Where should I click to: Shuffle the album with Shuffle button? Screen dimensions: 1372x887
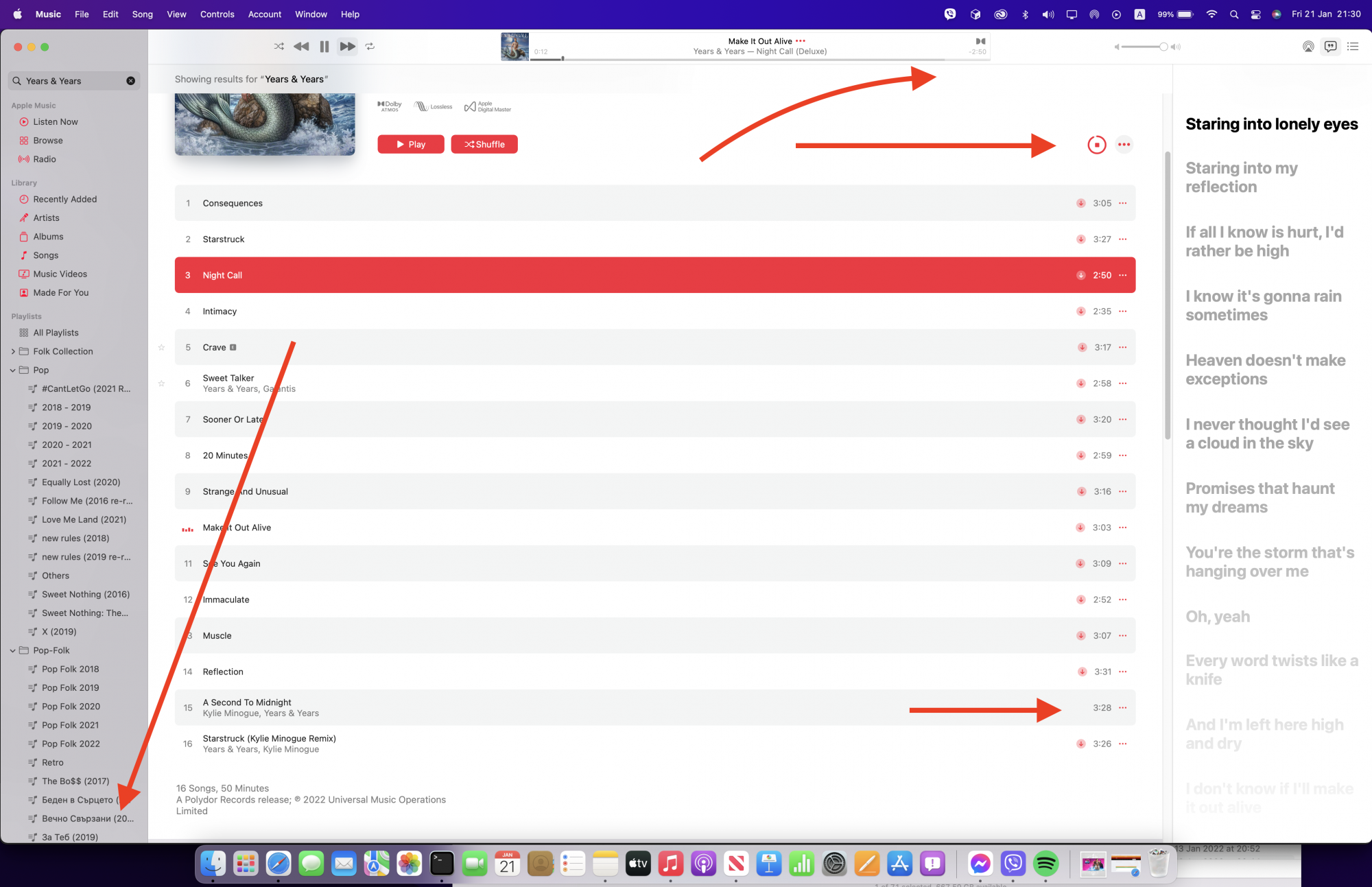(484, 144)
